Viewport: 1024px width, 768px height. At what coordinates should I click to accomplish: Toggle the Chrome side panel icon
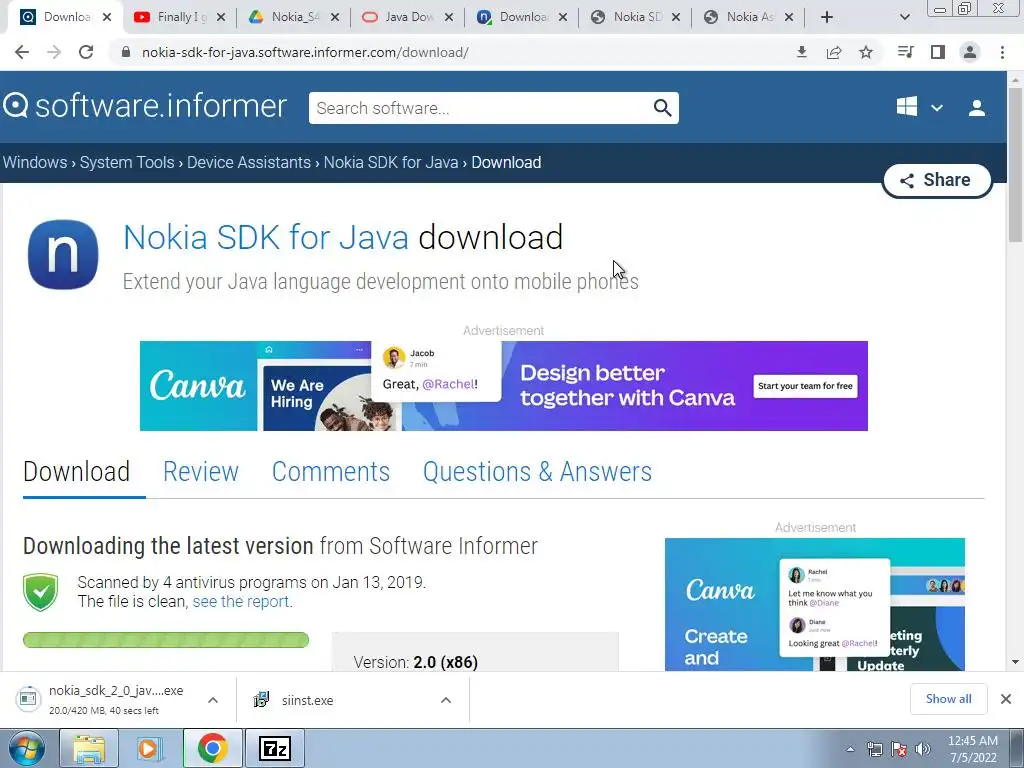(x=938, y=52)
